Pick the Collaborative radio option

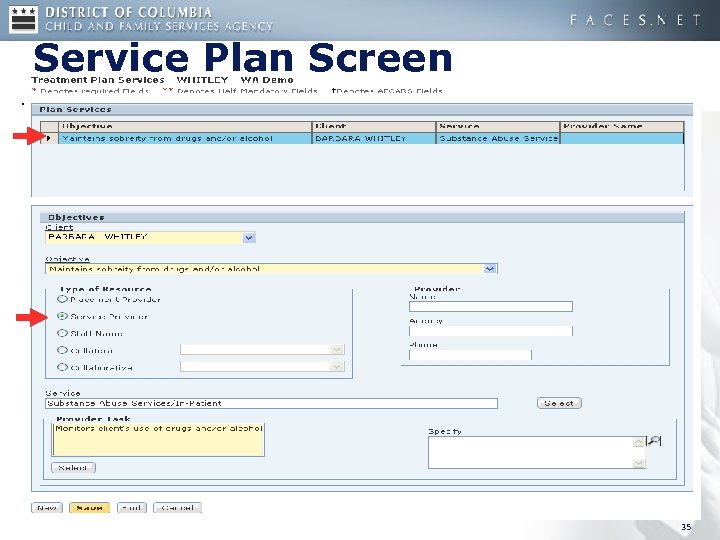(x=62, y=367)
